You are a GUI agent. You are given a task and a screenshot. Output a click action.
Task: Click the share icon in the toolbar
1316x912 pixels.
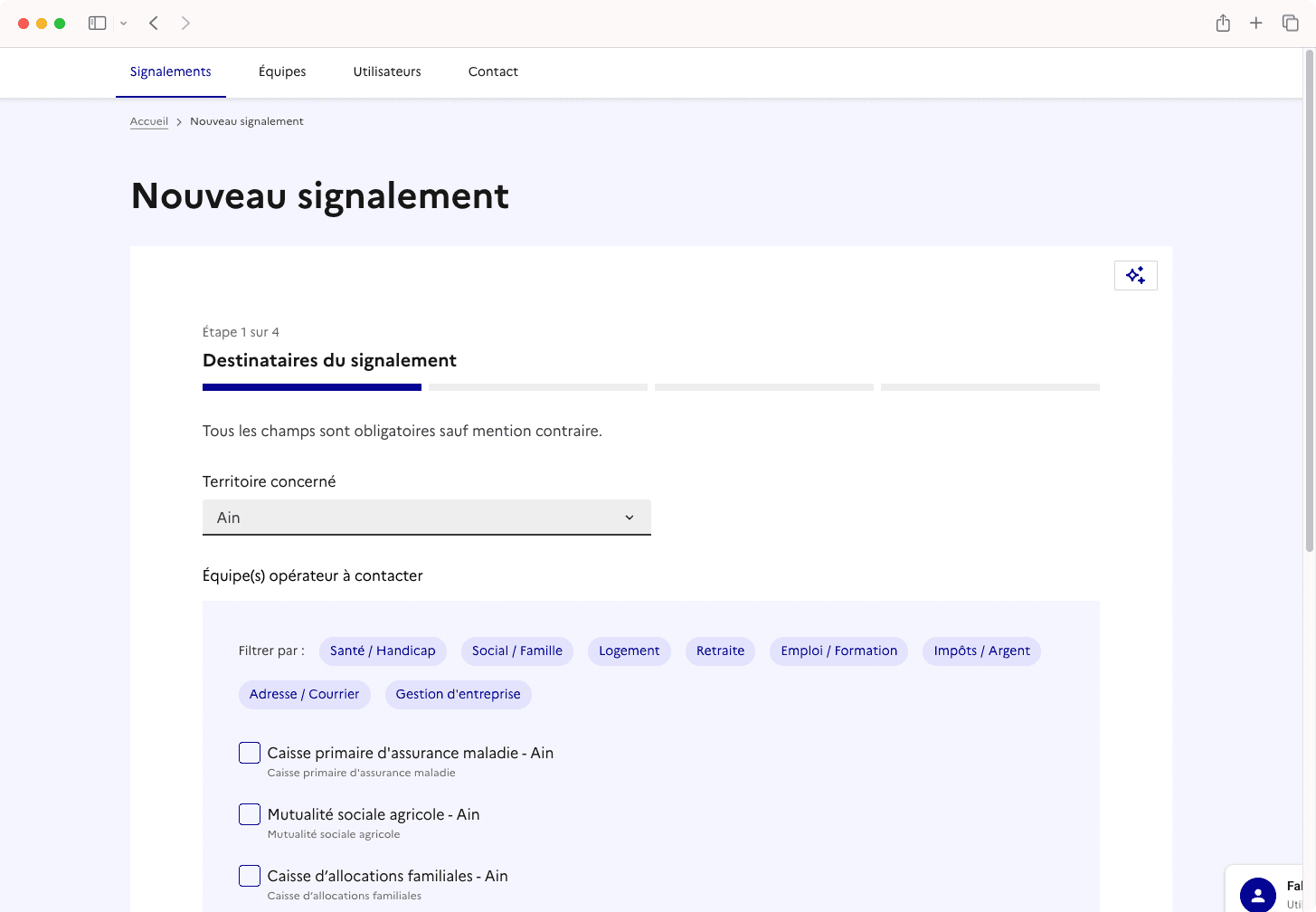click(1223, 23)
